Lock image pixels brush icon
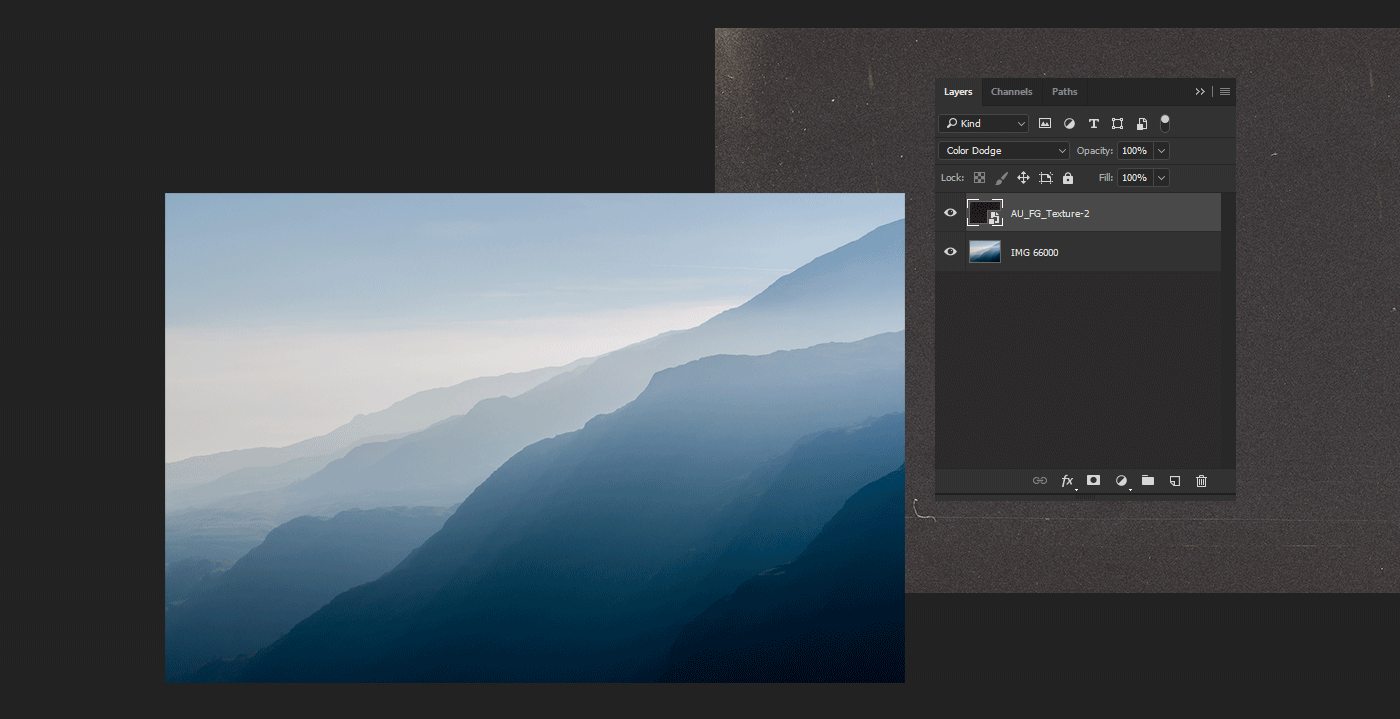 pos(1001,178)
